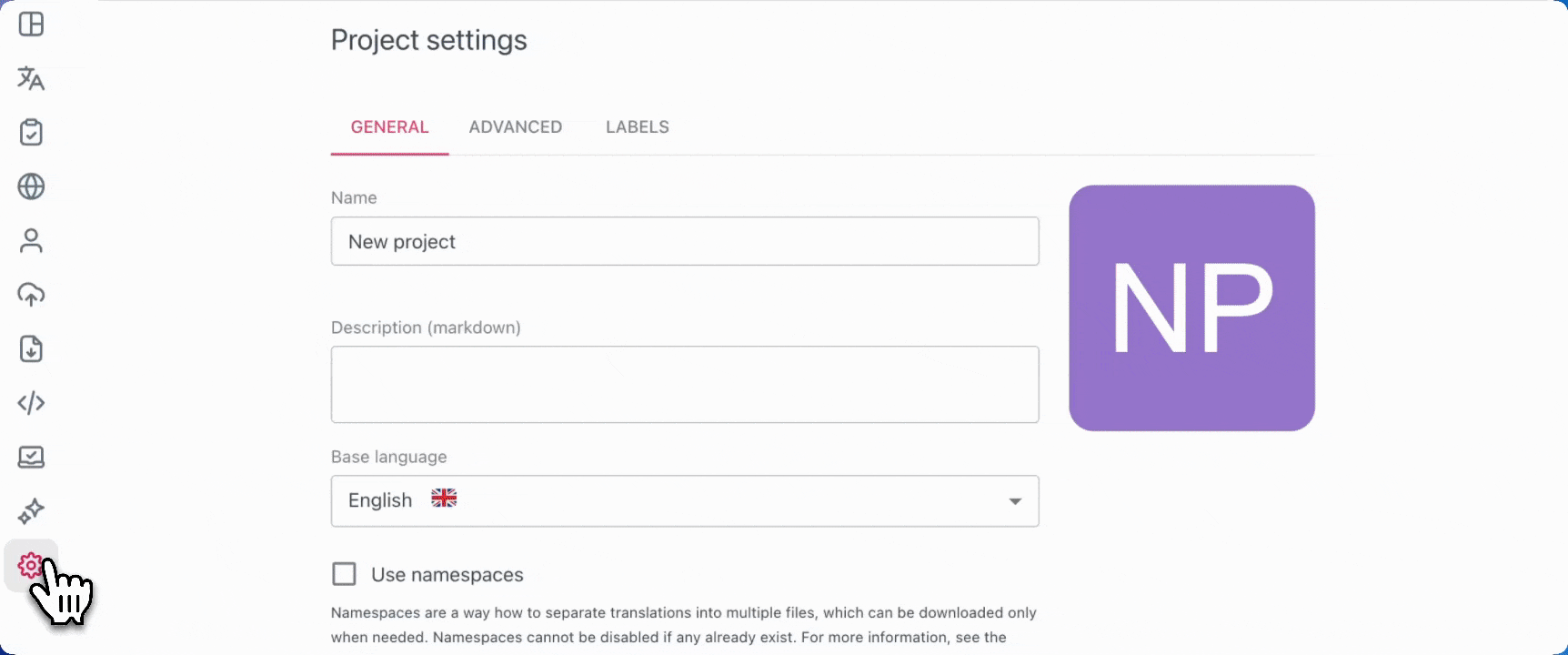Open the project dashboard icon in sidebar
Viewport: 1568px width, 655px height.
(x=31, y=25)
